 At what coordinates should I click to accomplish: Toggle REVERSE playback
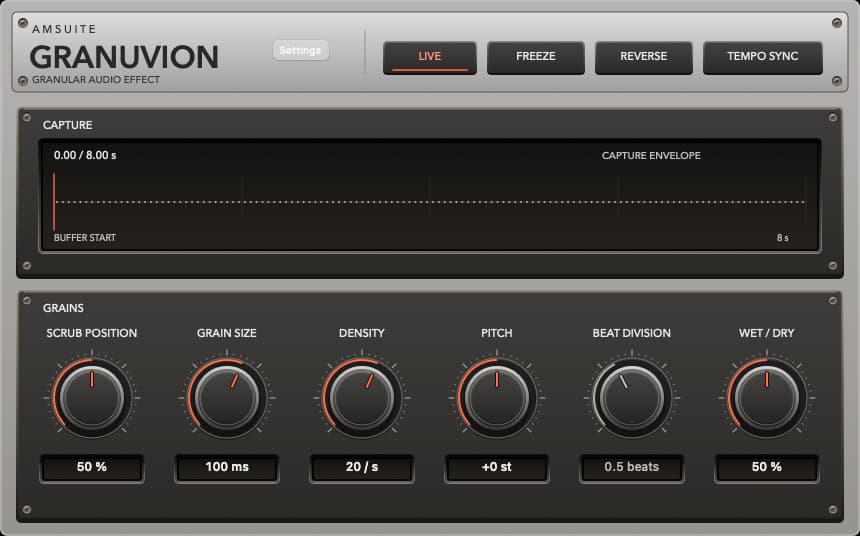click(x=643, y=57)
